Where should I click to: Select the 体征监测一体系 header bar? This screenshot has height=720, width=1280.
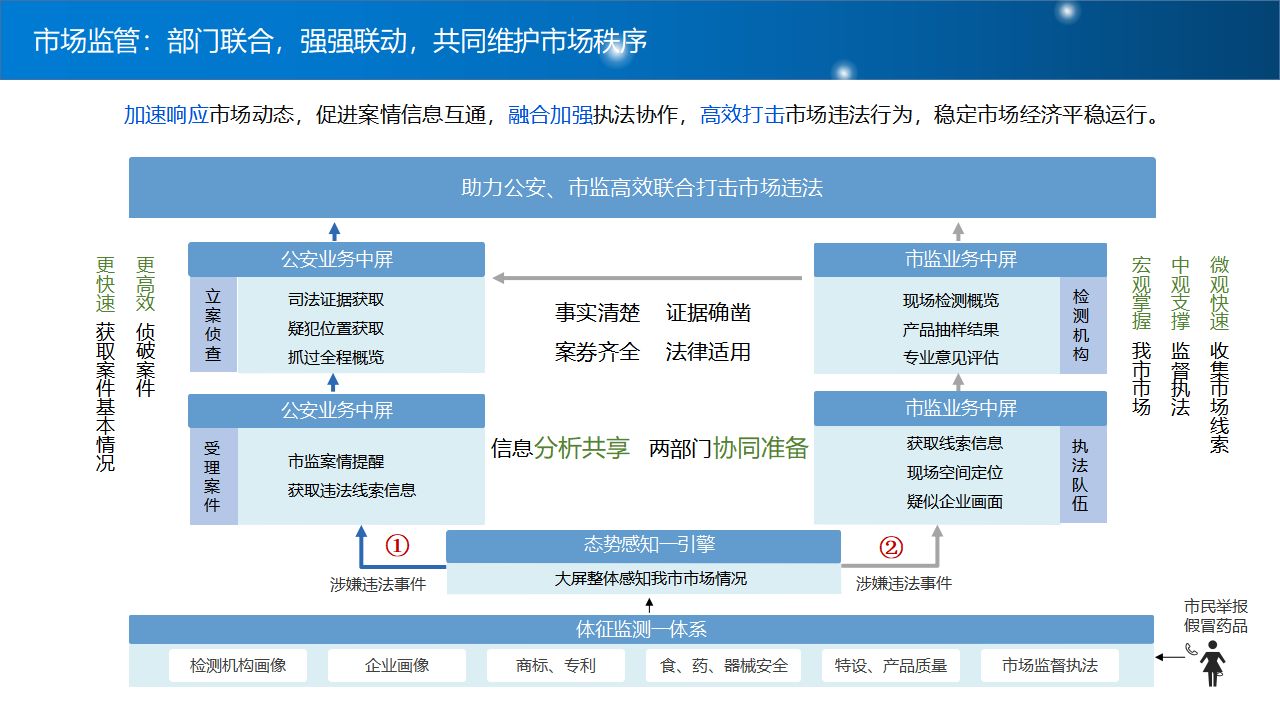coord(642,630)
